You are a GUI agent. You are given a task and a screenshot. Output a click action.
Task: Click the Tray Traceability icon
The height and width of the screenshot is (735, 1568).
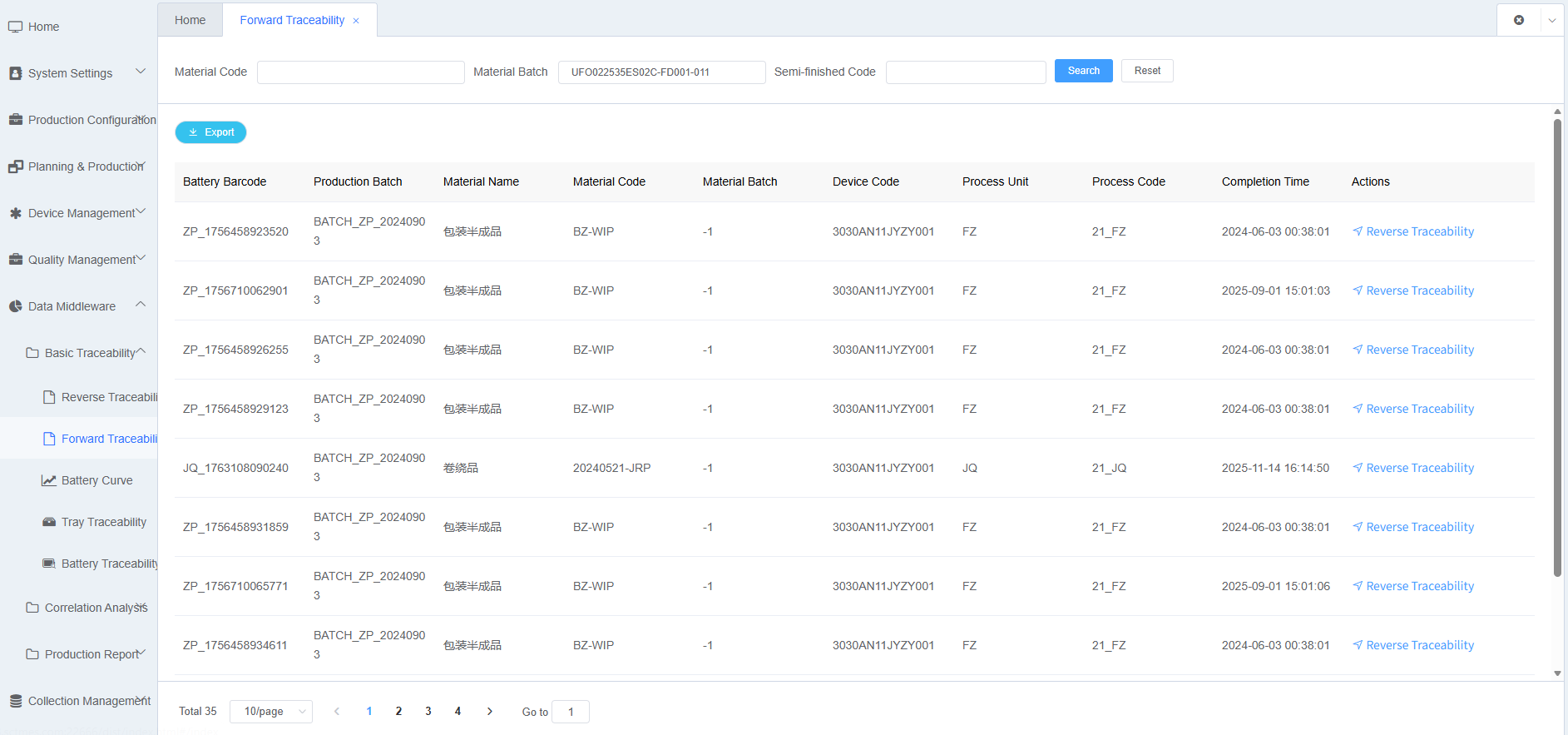coord(49,522)
